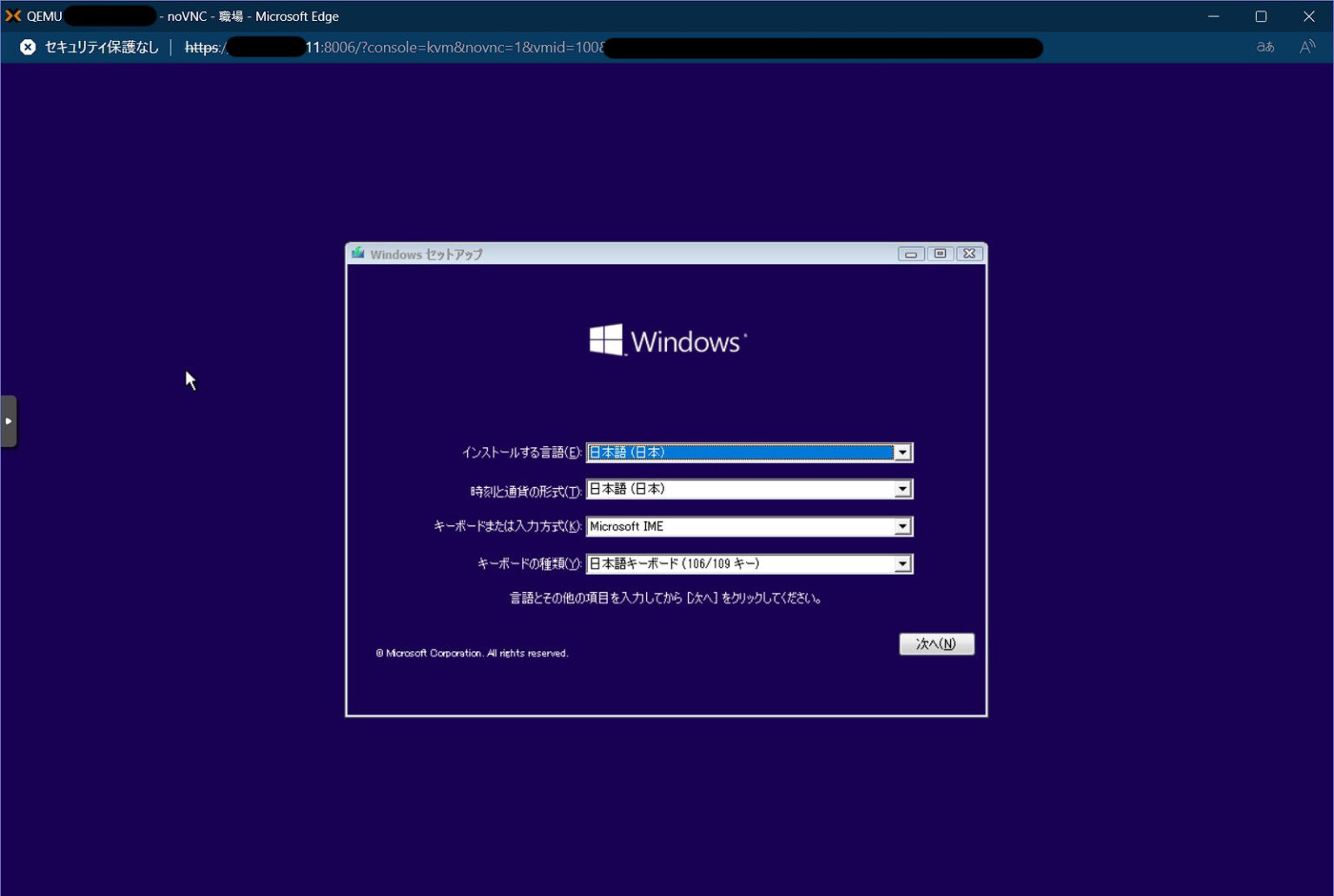Screen dimensions: 1334x896
Task: Click the translate "aあ" icon in Edge toolbar
Action: (x=1265, y=48)
